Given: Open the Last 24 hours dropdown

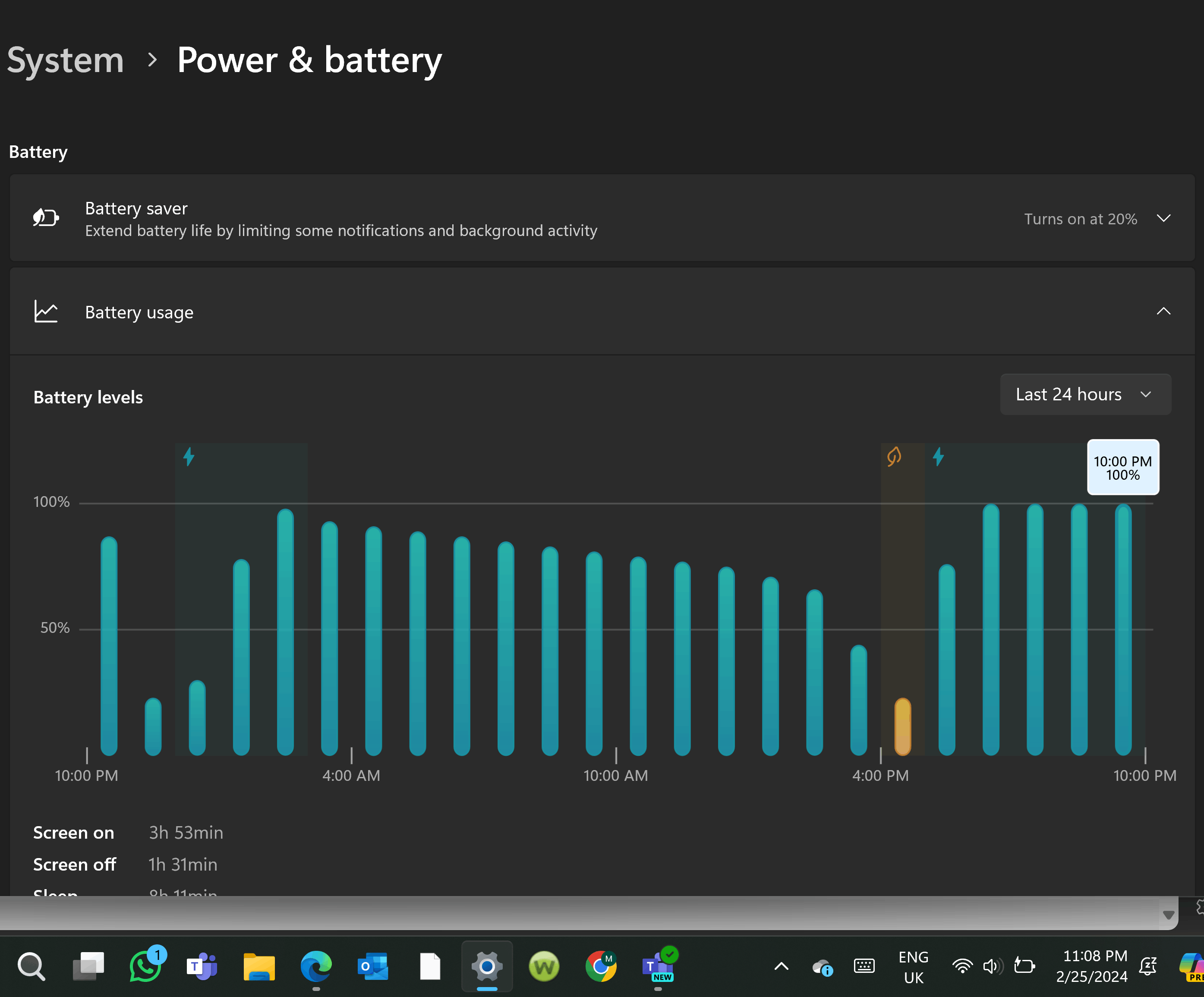Looking at the screenshot, I should (x=1085, y=394).
